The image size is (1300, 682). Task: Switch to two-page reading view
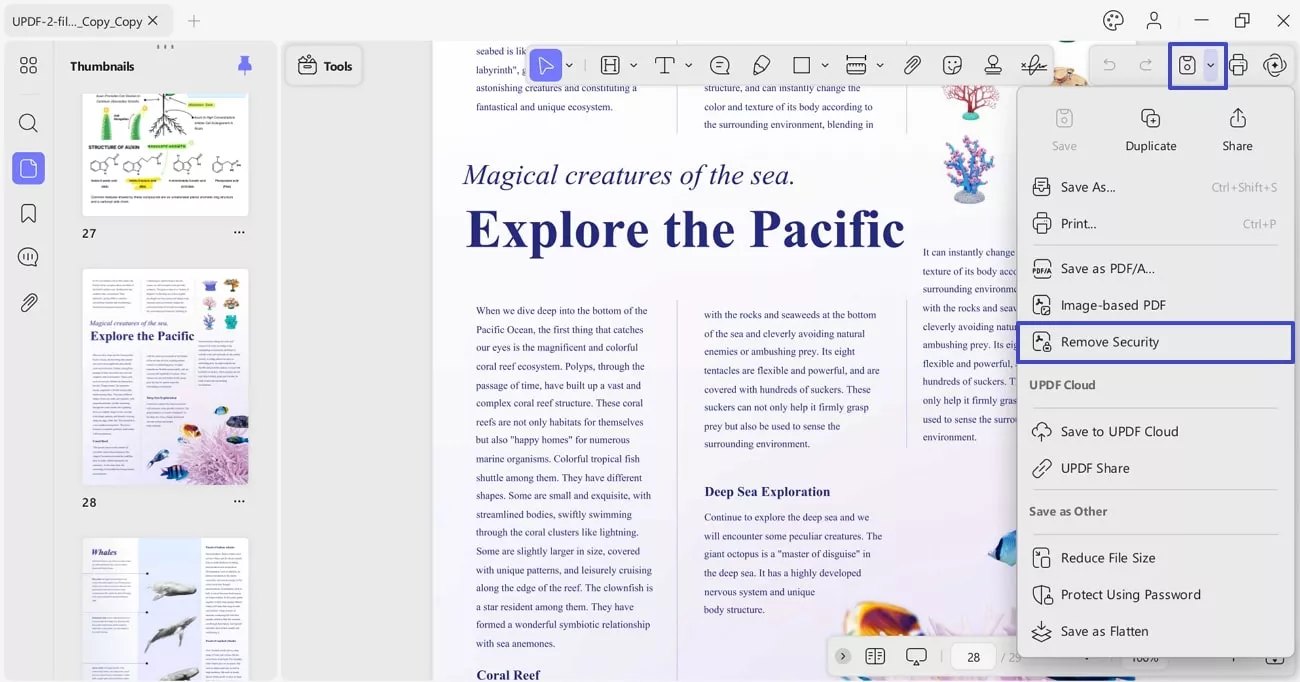tap(875, 657)
